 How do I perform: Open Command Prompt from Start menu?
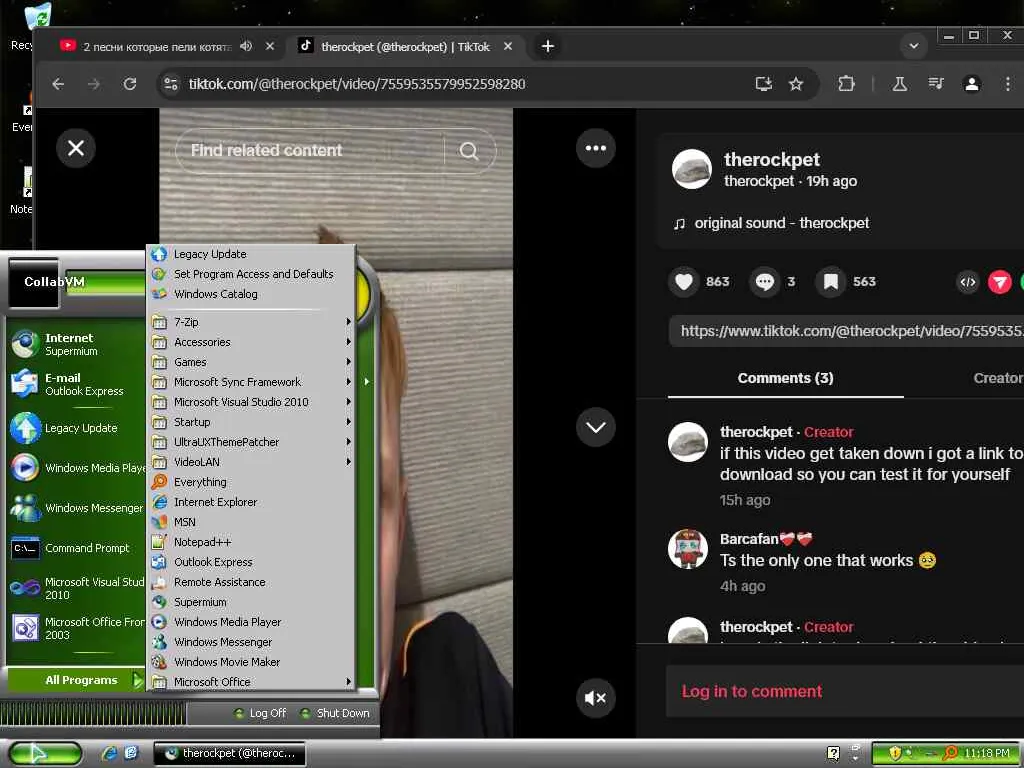click(x=76, y=548)
